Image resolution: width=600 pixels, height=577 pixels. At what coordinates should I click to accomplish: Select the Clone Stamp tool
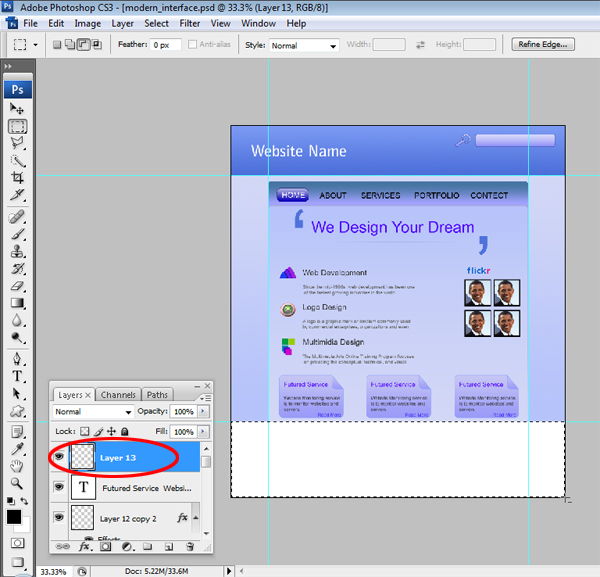pyautogui.click(x=17, y=251)
